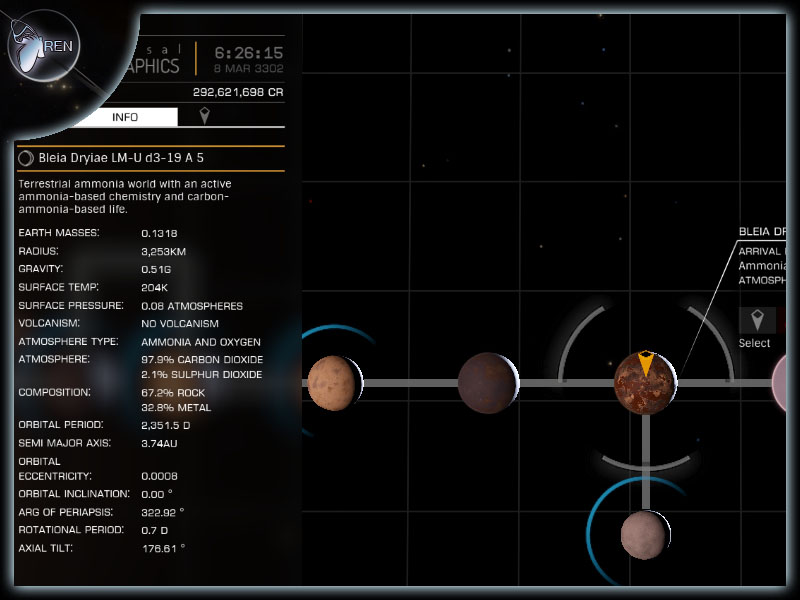
Task: Click the AMMONIA AND OXYGEN atmosphere type
Action: coord(201,342)
